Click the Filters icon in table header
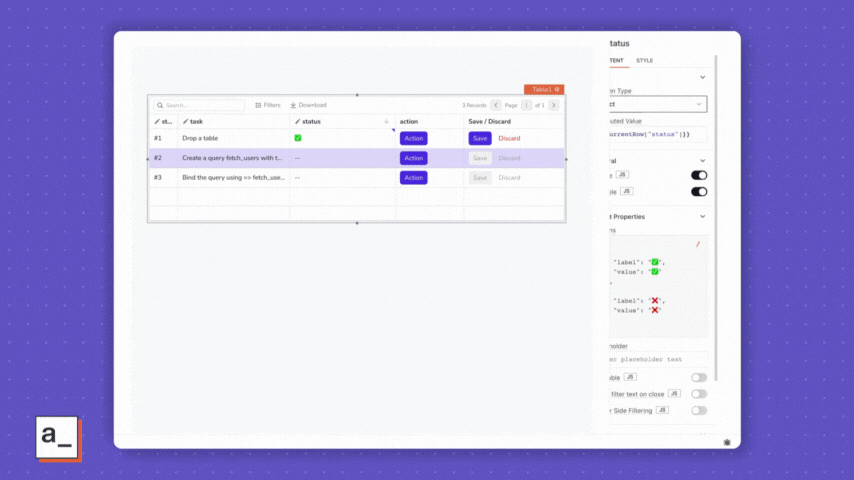 click(x=259, y=105)
